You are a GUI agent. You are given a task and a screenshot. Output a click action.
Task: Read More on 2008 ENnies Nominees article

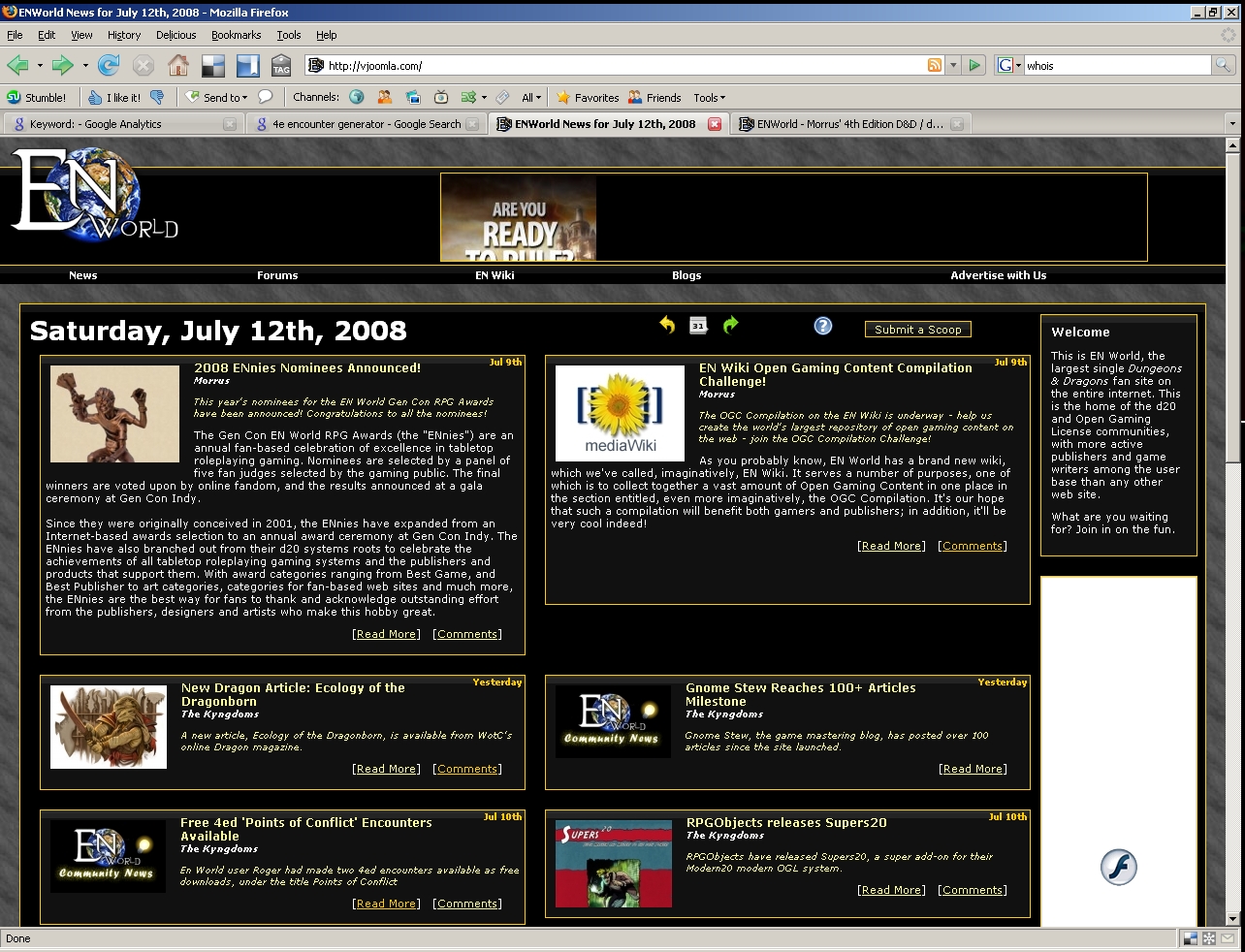386,634
